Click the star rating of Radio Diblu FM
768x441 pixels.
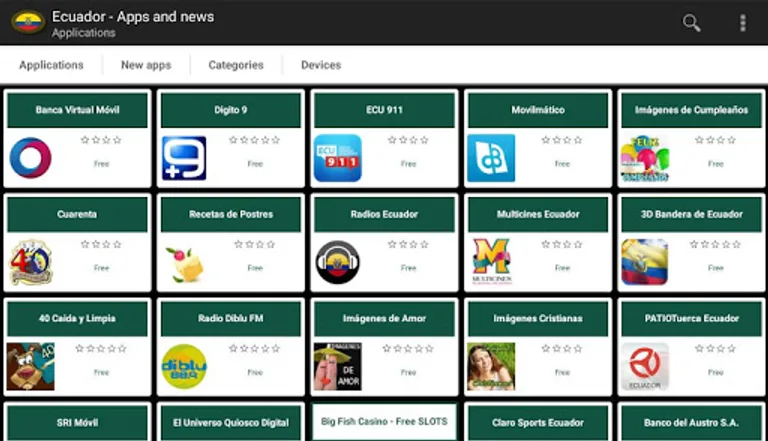255,349
